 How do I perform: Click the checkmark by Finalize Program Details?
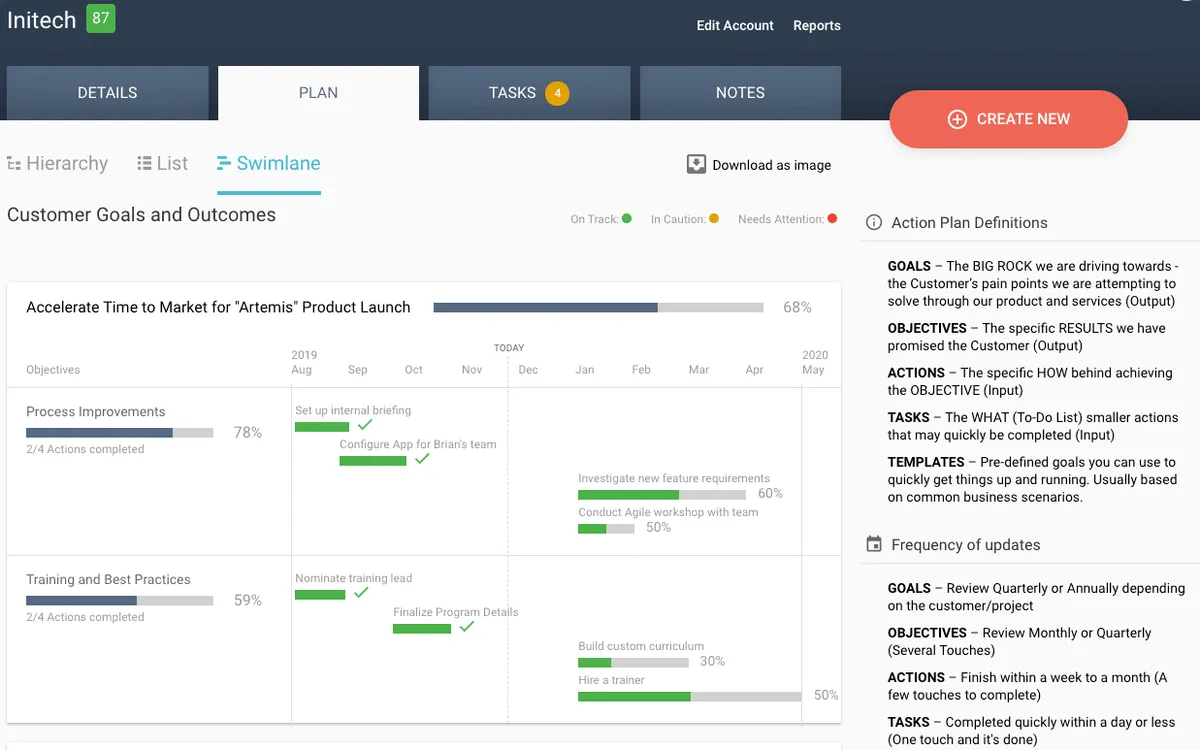(x=466, y=627)
